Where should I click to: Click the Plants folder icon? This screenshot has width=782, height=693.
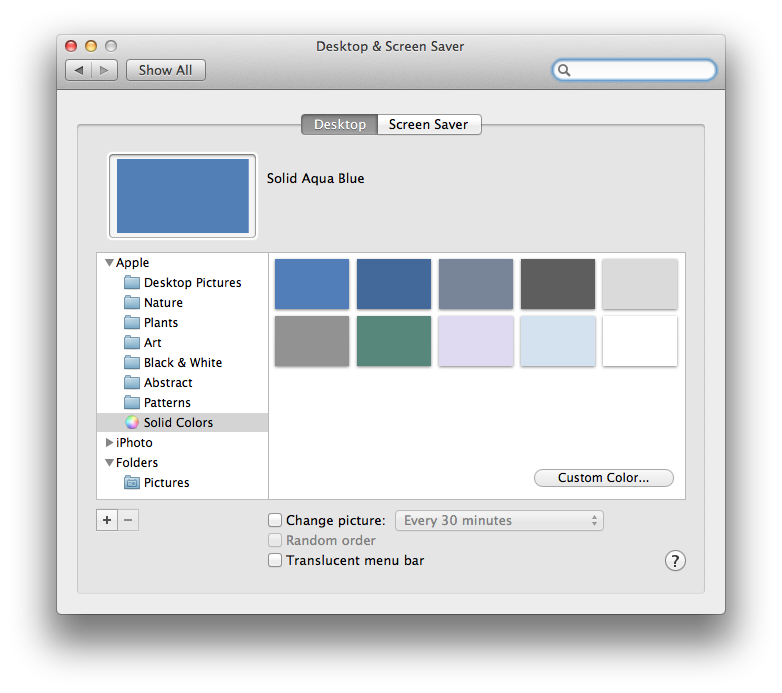tap(132, 322)
